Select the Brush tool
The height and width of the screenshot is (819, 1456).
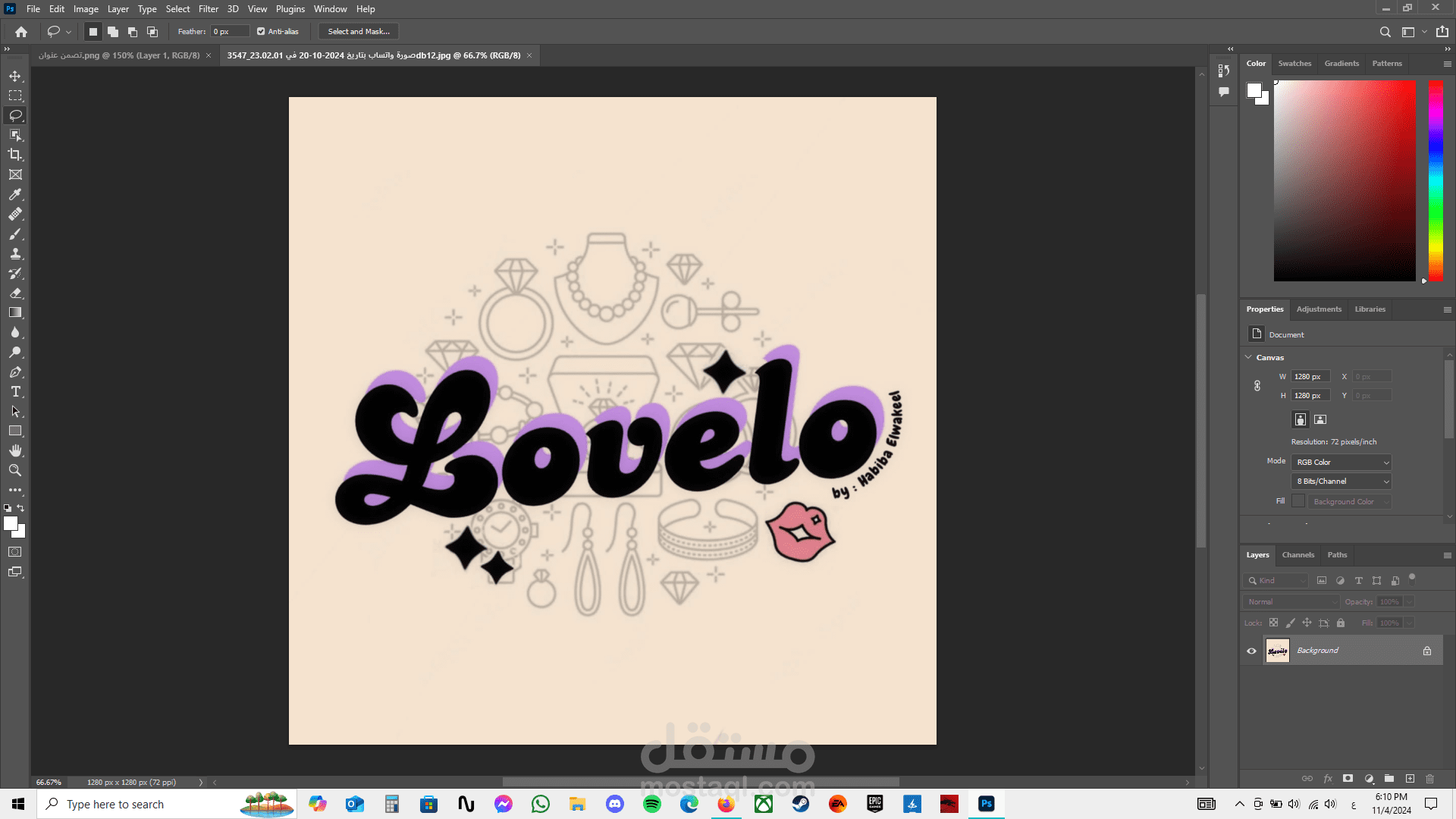(x=15, y=234)
